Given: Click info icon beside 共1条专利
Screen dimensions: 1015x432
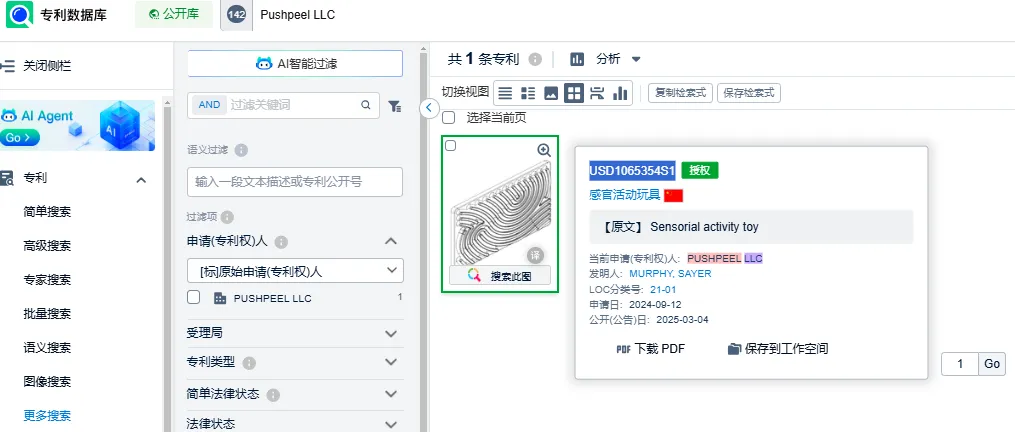Looking at the screenshot, I should coord(535,60).
